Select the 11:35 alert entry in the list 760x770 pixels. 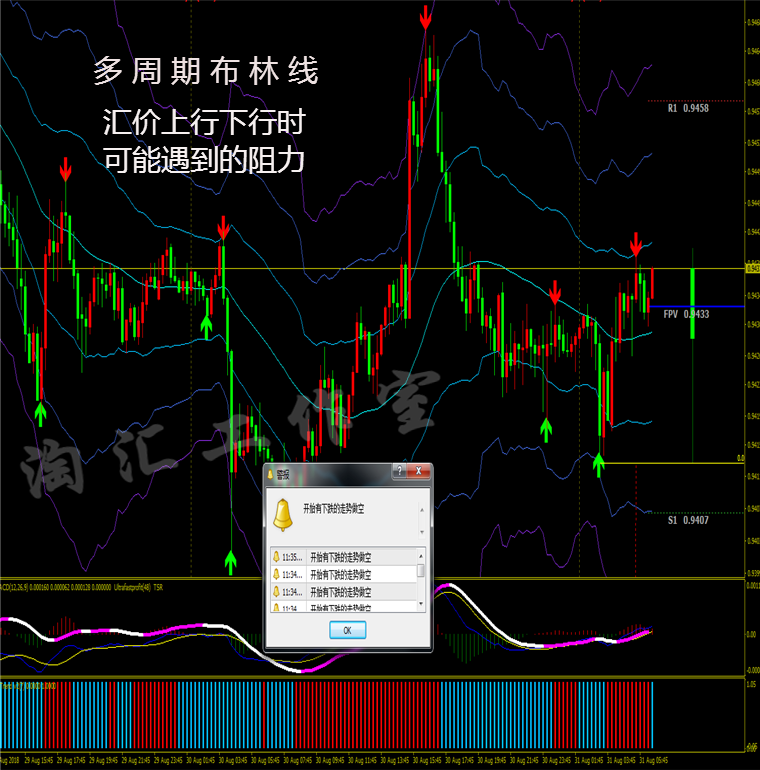344,557
